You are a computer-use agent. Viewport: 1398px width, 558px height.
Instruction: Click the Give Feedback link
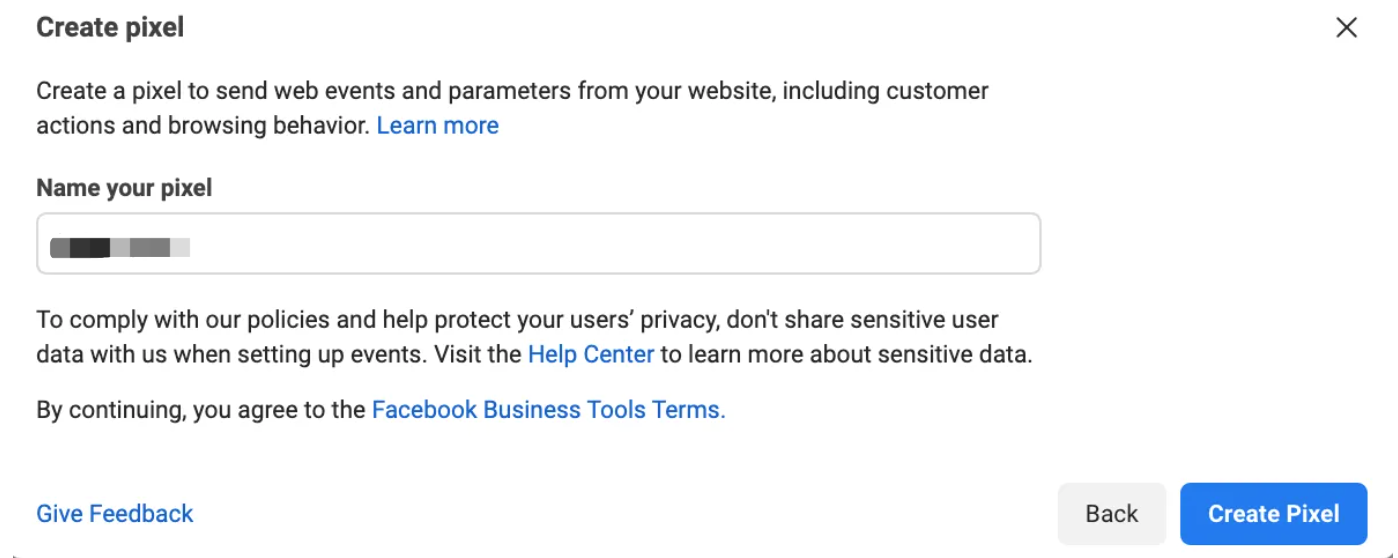tap(115, 513)
